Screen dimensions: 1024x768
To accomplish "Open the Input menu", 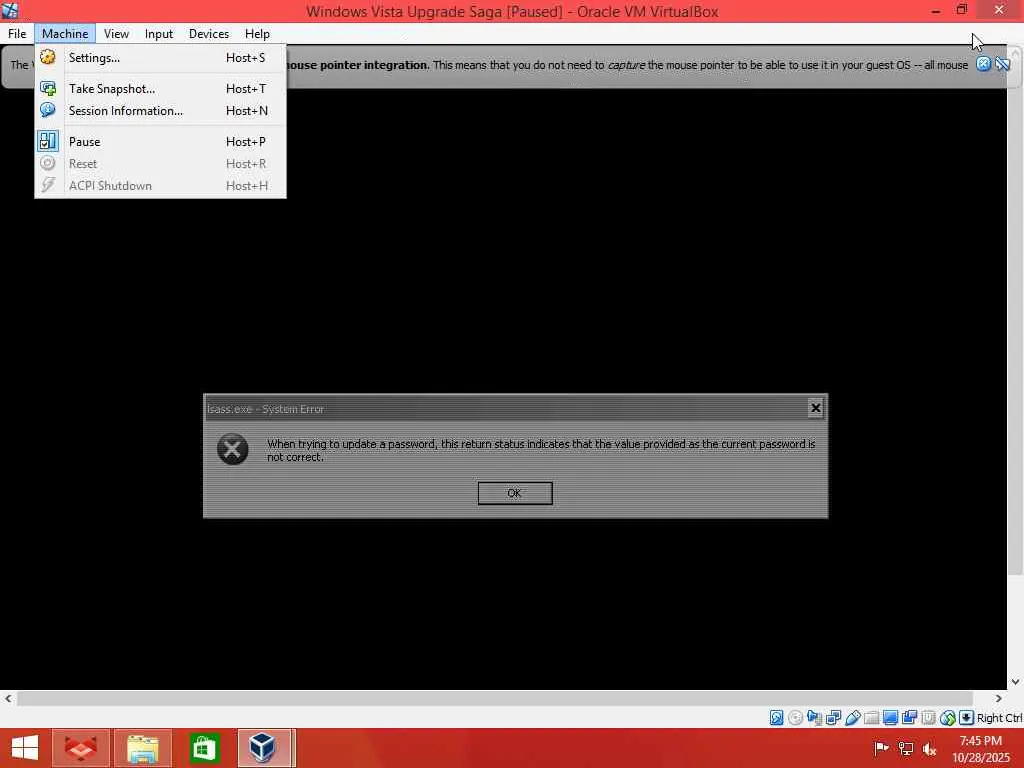I will (159, 33).
